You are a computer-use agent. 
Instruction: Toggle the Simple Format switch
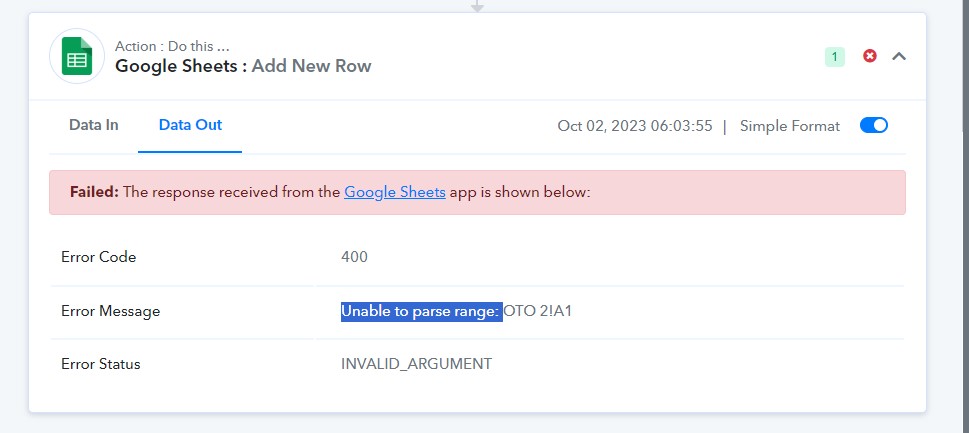point(874,125)
